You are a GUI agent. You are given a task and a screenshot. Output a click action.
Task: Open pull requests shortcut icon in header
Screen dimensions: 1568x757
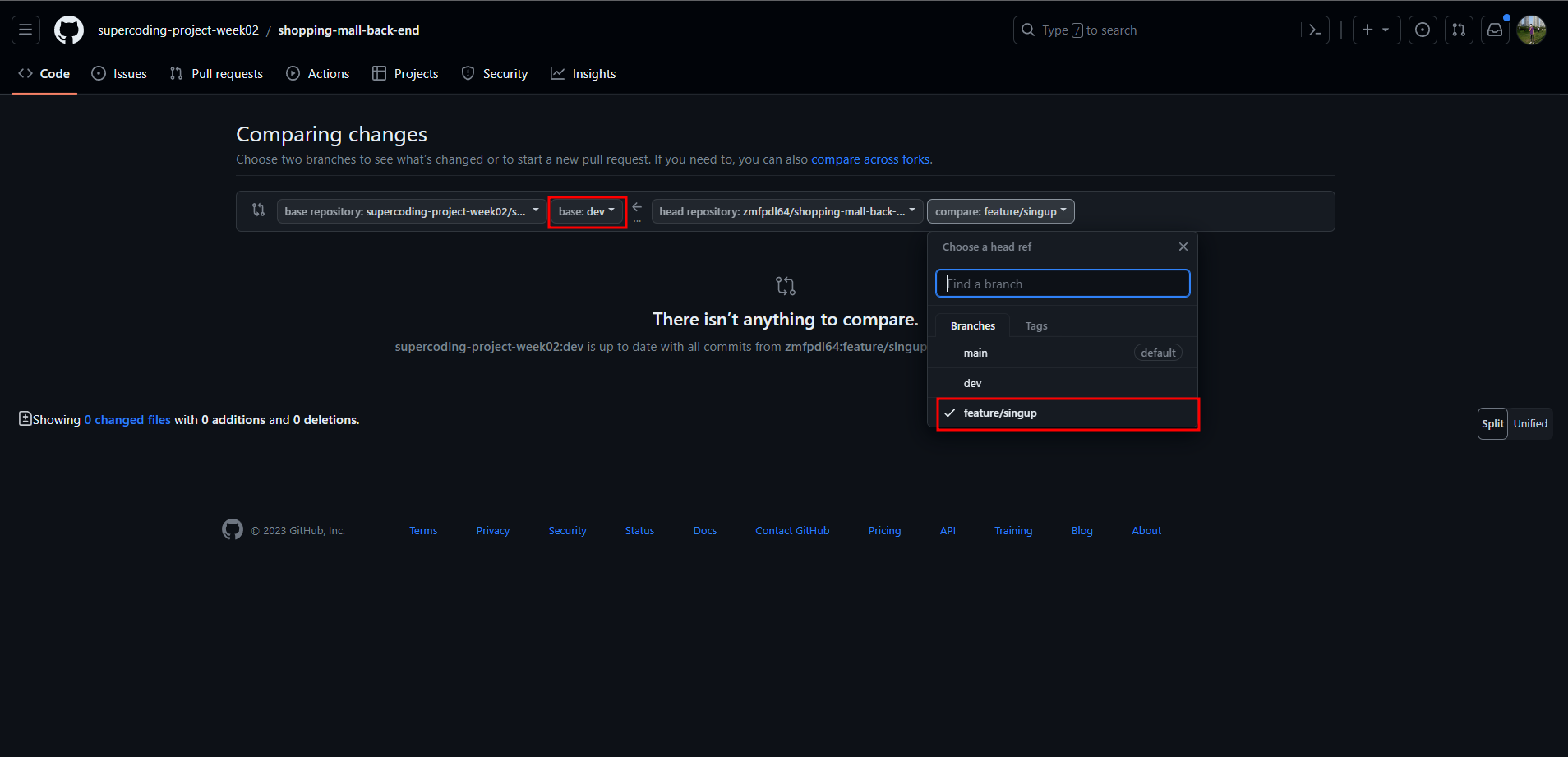pos(1459,30)
